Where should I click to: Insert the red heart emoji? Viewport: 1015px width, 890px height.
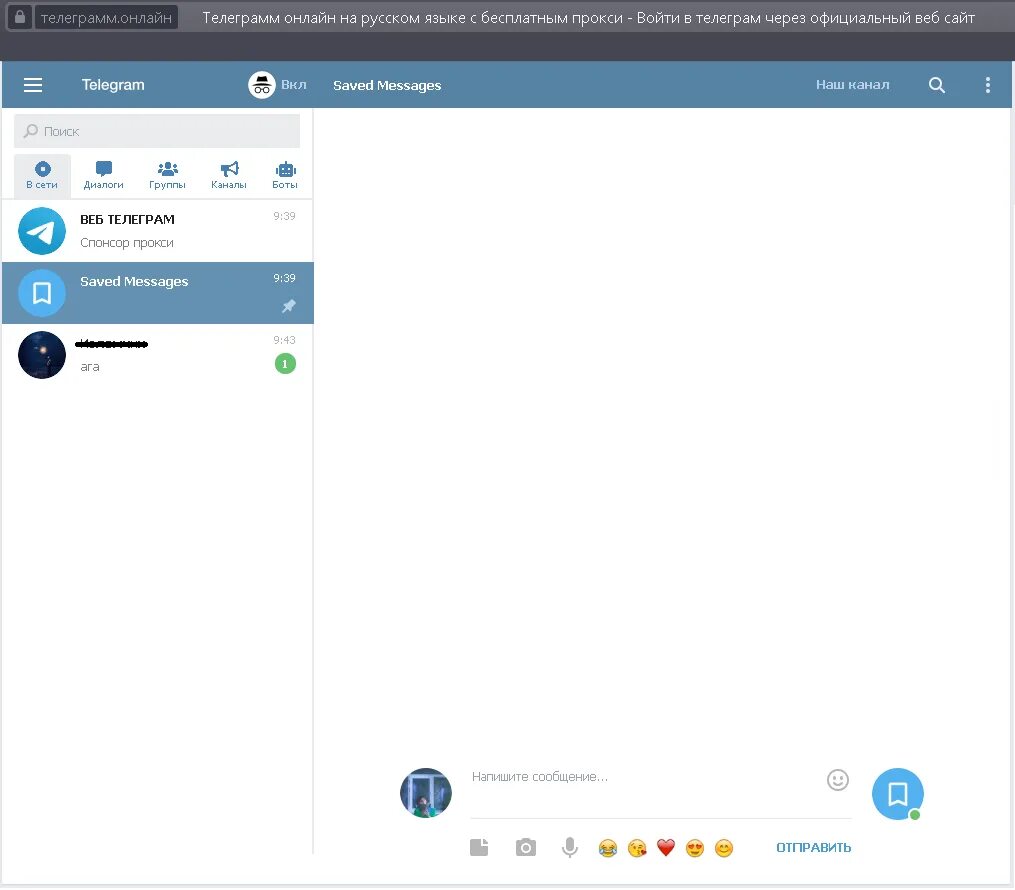click(666, 847)
